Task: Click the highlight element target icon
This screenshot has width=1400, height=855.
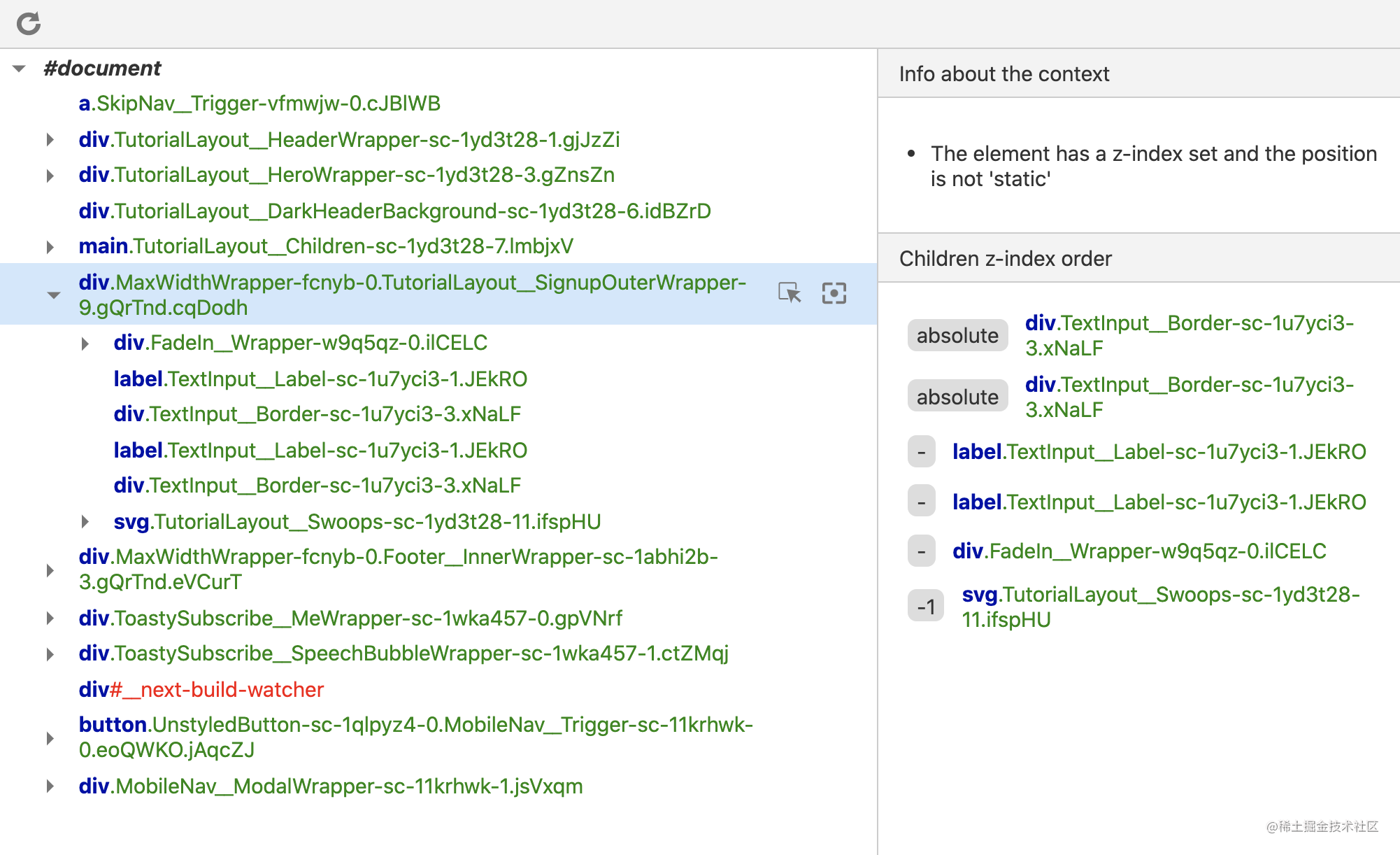Action: point(834,293)
